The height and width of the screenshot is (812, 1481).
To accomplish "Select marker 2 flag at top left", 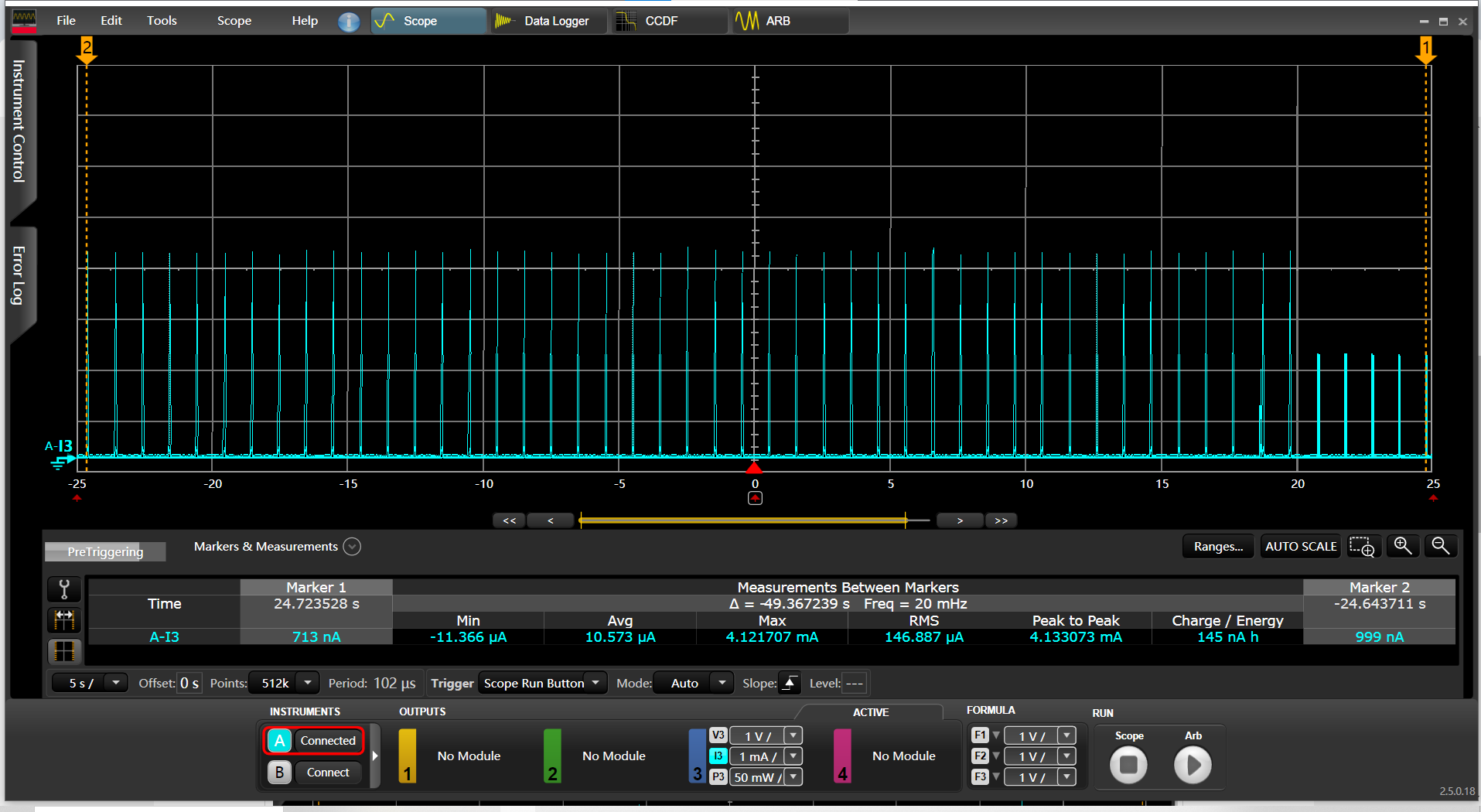I will point(87,50).
